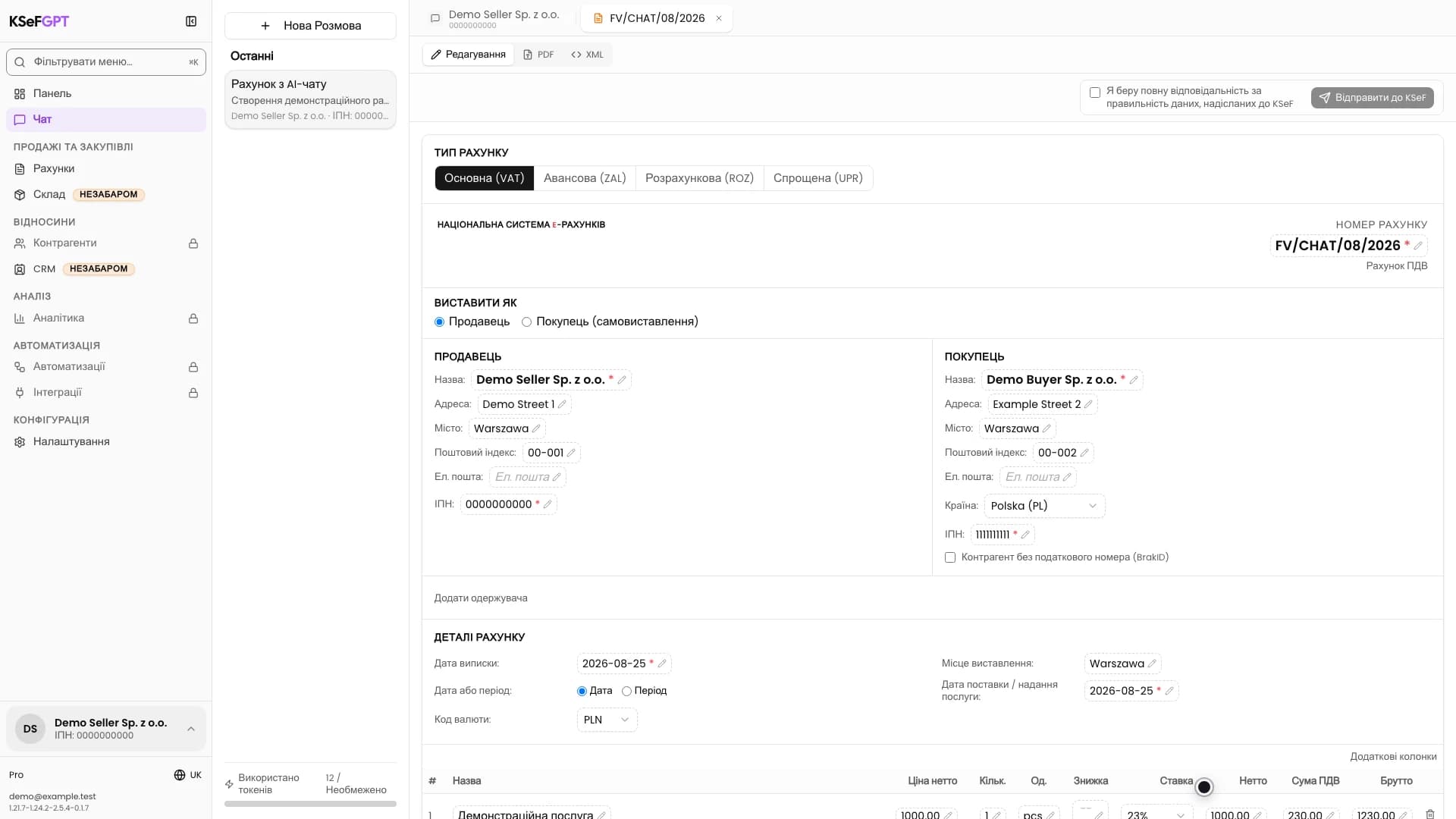1456x819 pixels.
Task: Open Контрагенти in sidebar menu
Action: click(105, 243)
